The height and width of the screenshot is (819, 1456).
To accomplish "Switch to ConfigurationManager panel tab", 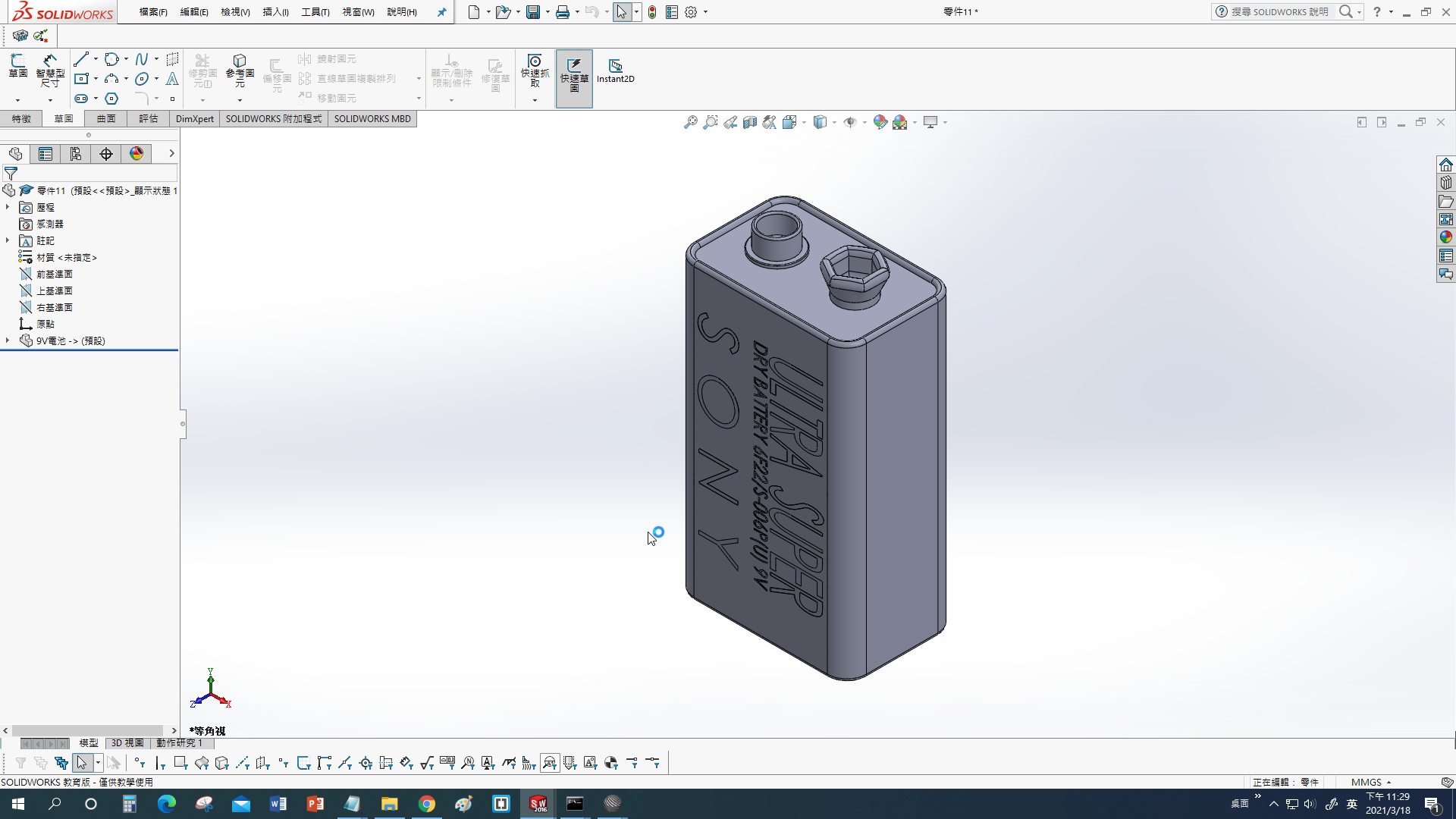I will tap(76, 154).
